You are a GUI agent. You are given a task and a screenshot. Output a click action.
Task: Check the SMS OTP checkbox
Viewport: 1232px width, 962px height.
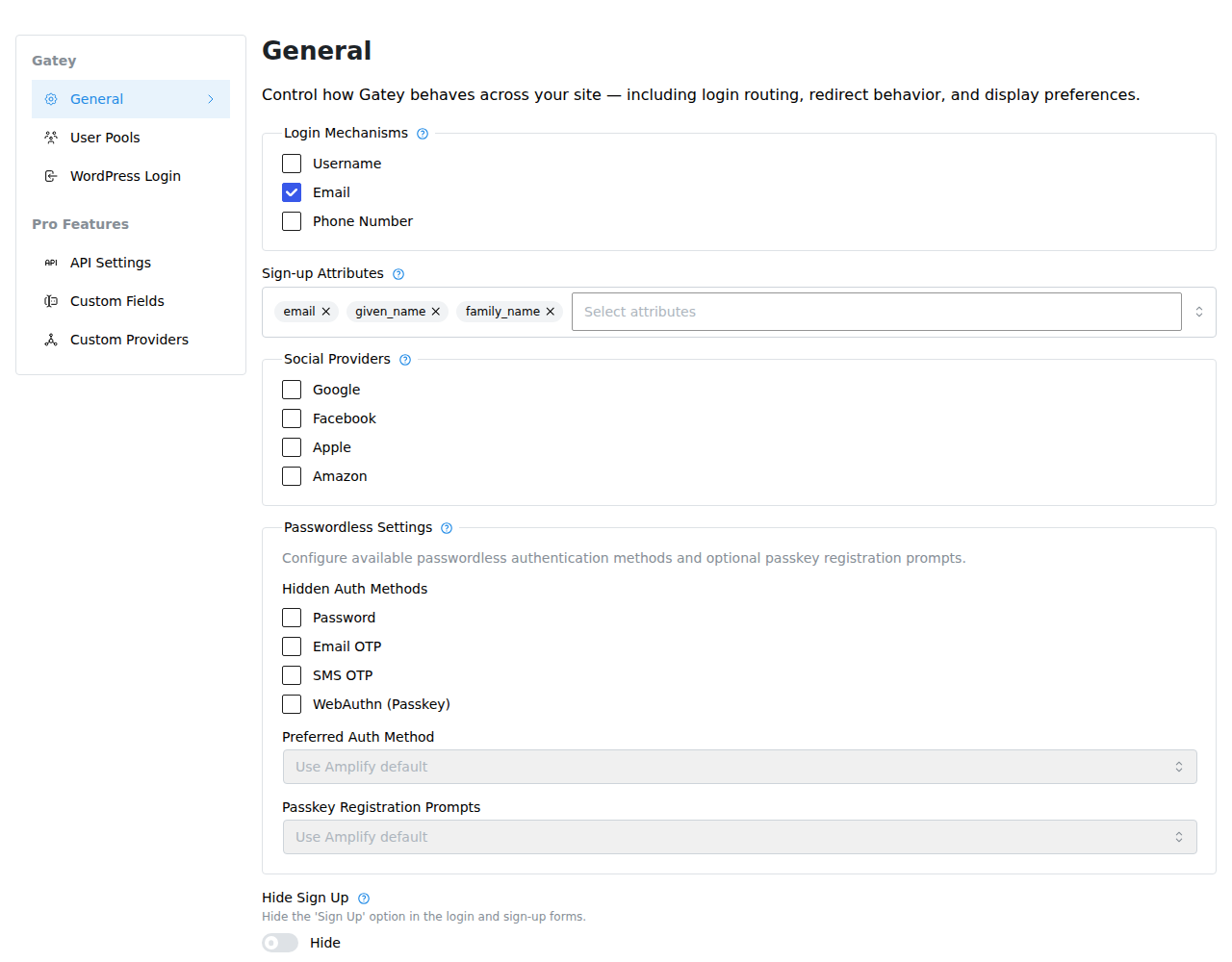point(292,675)
